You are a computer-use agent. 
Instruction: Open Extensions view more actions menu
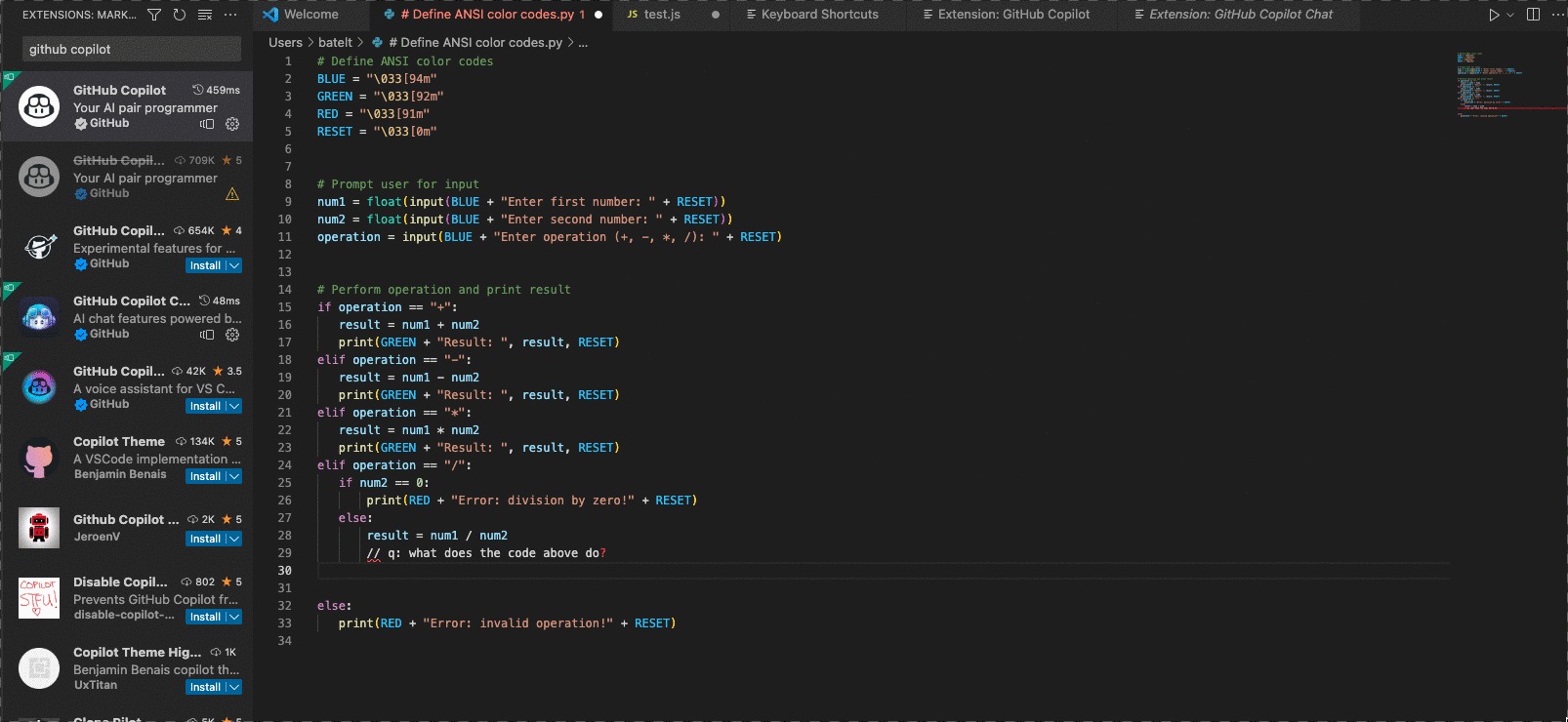click(x=230, y=15)
